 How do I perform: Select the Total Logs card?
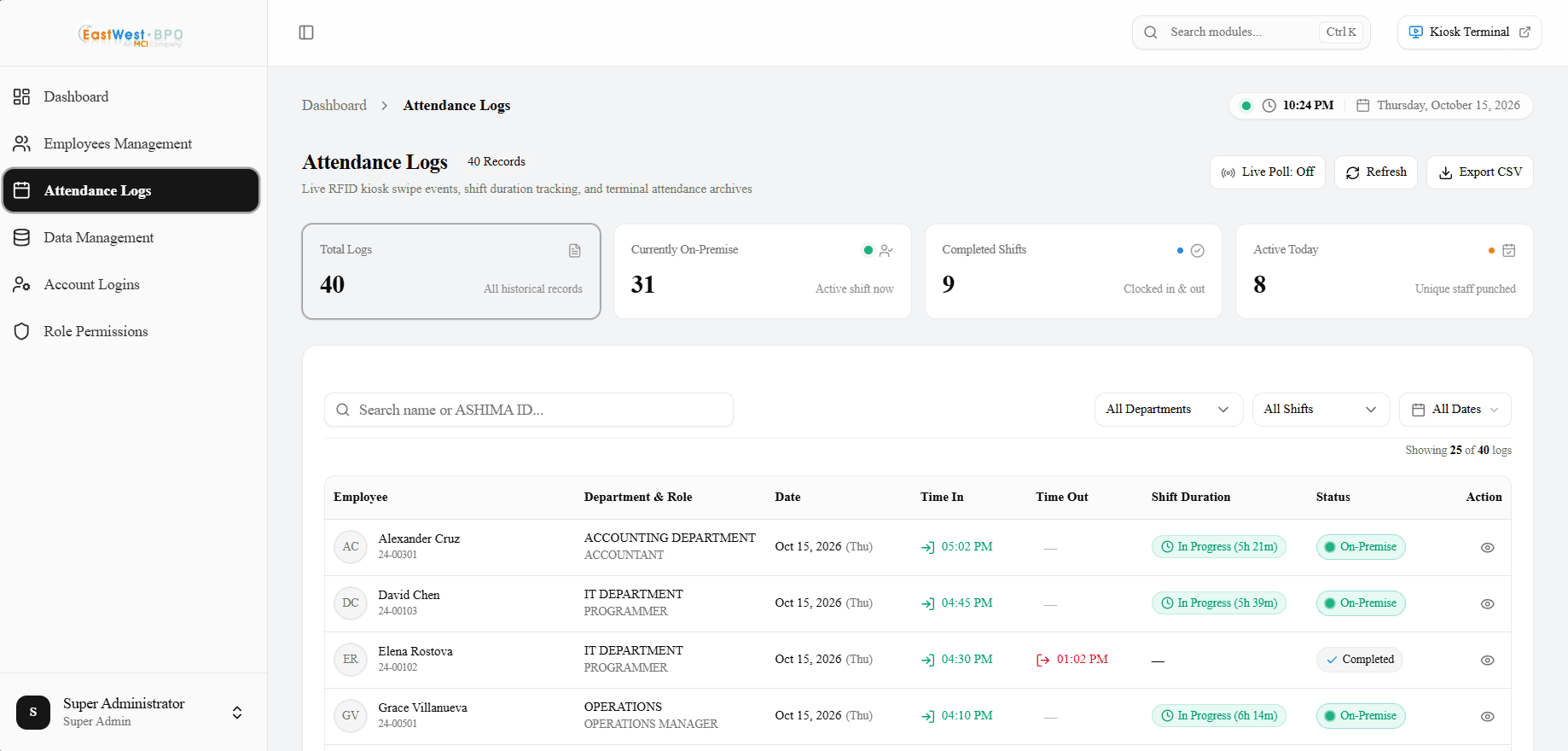click(451, 271)
